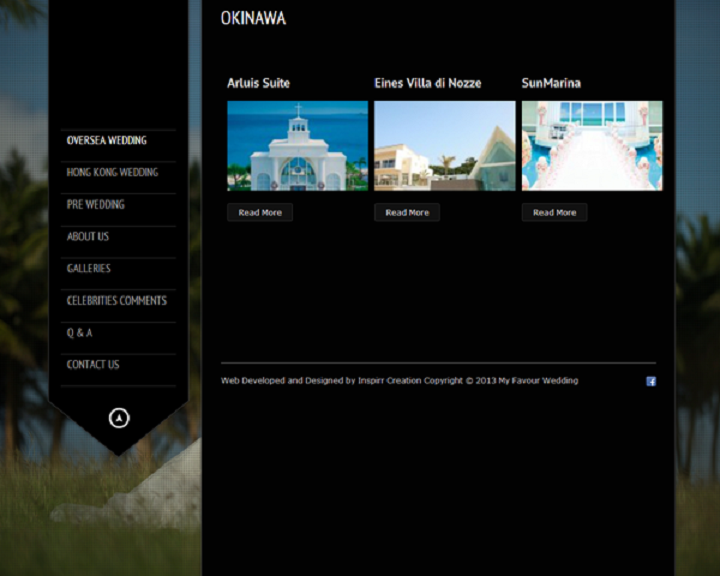Open Celebrities Comments section

(117, 300)
